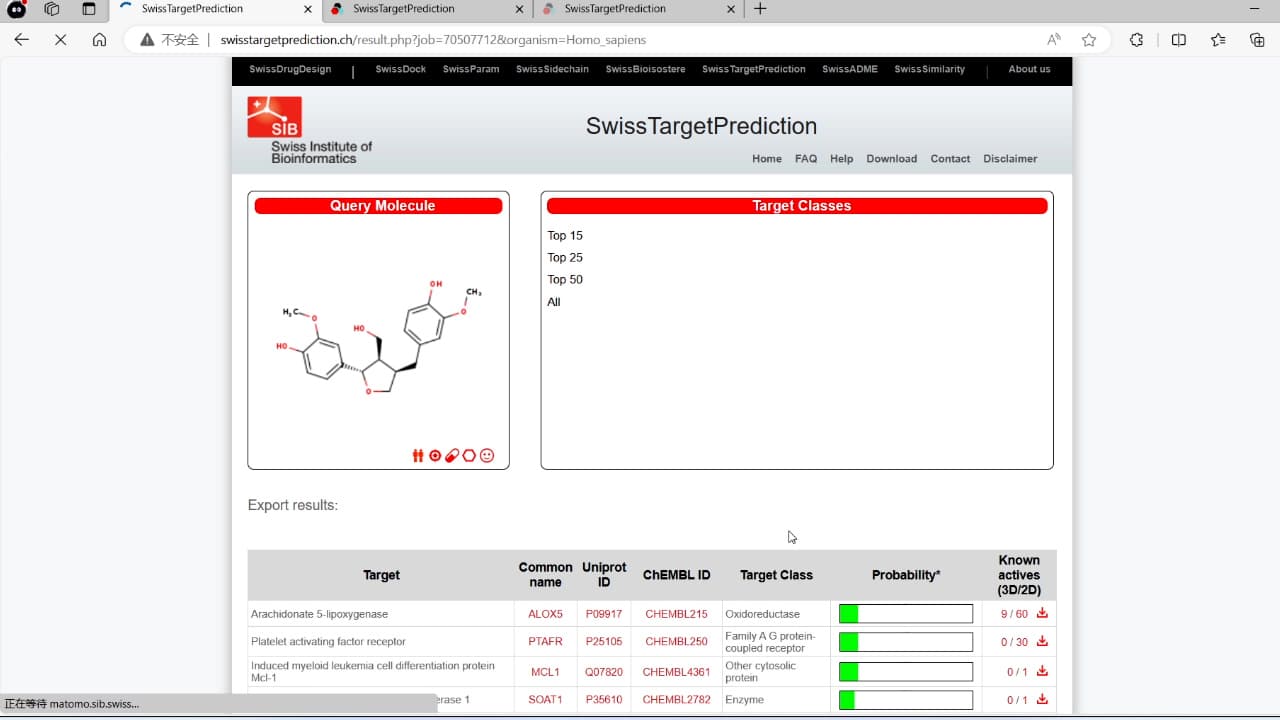
Task: Download known actives for PTAFR row
Action: [x=1042, y=641]
